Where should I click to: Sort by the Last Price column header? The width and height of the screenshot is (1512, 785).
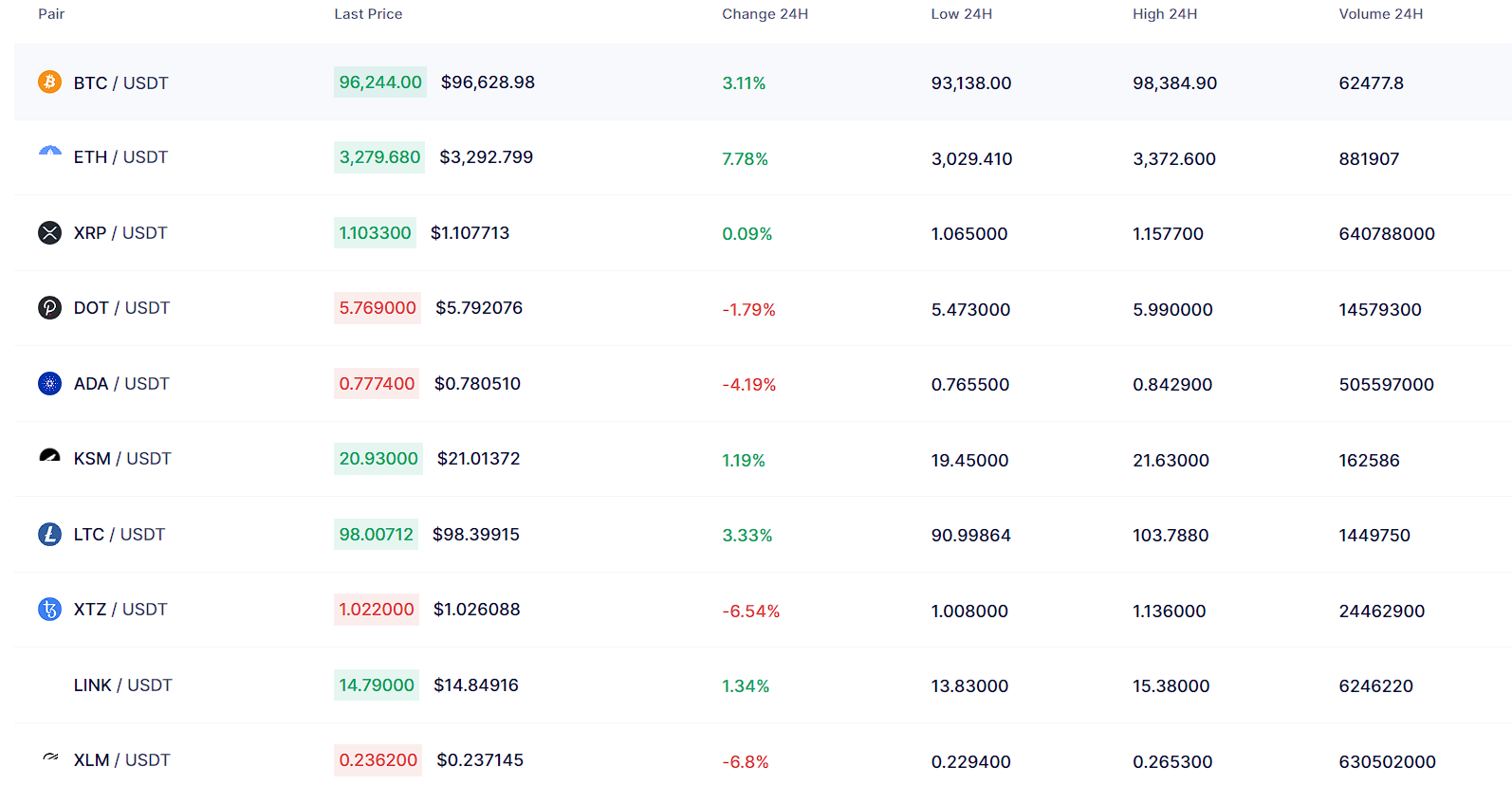pyautogui.click(x=368, y=14)
